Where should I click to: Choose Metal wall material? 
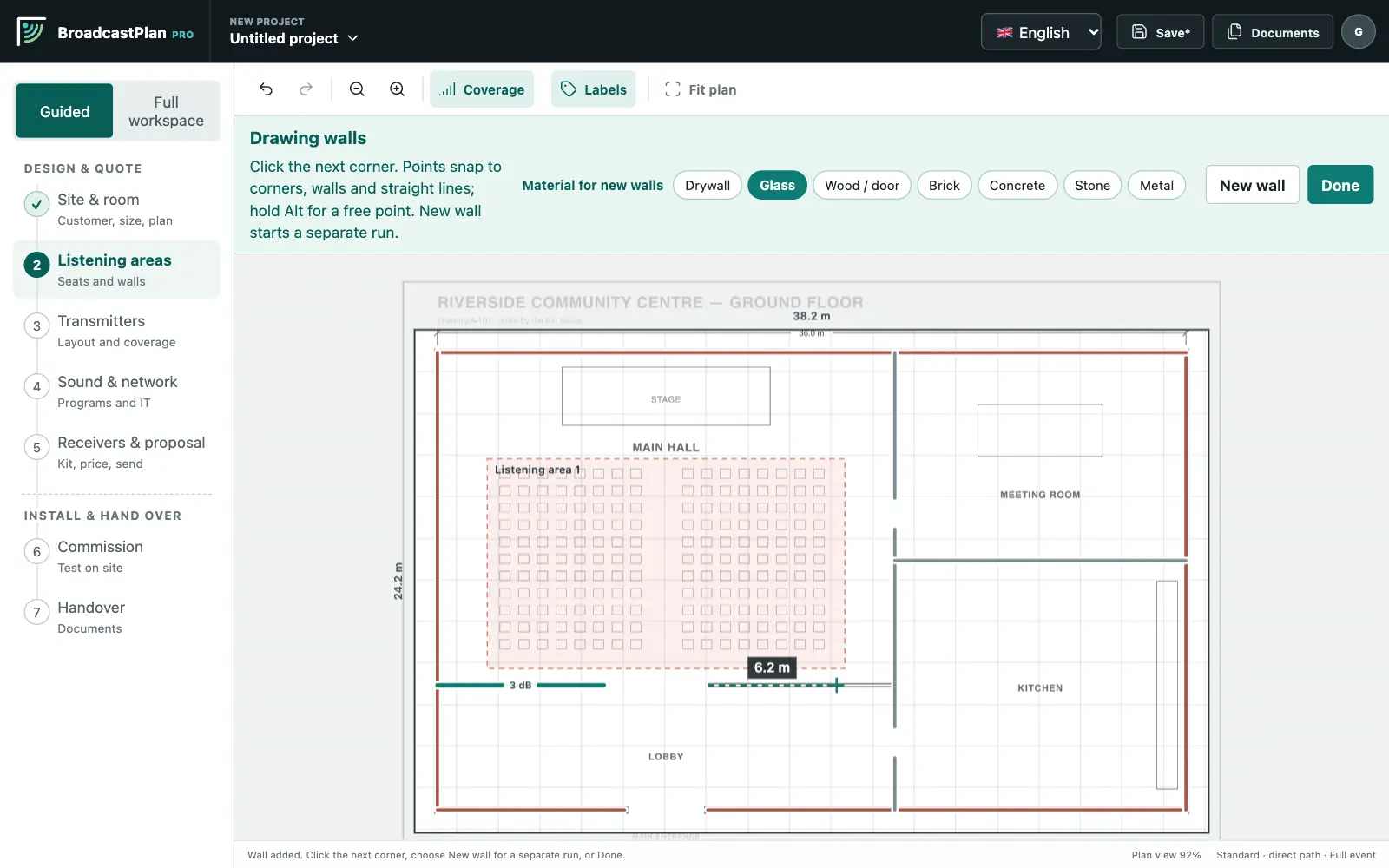pyautogui.click(x=1156, y=185)
